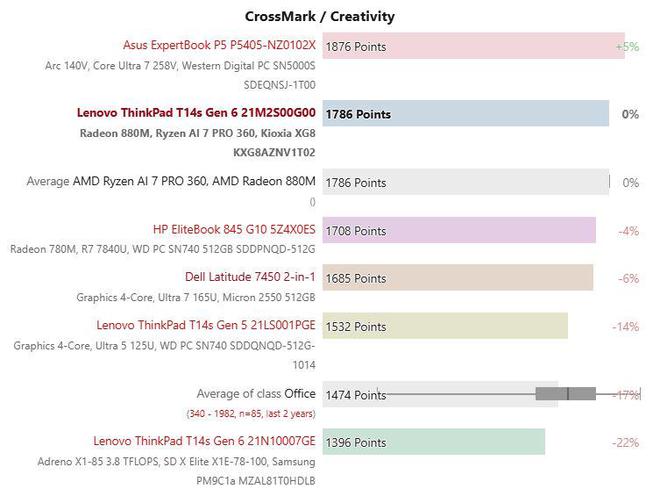Open the Asus ExpertBook P5 P5405-NZ0102X link
The image size is (660, 496).
point(219,45)
